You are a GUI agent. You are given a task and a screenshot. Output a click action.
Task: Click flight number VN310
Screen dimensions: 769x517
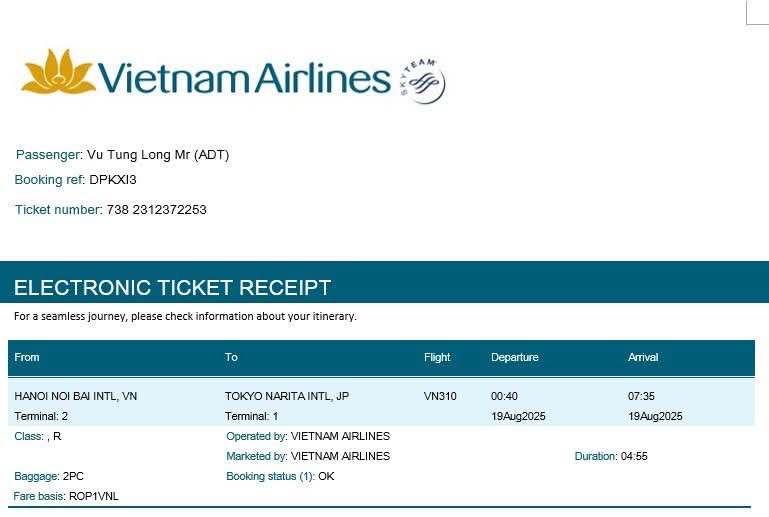pos(440,396)
